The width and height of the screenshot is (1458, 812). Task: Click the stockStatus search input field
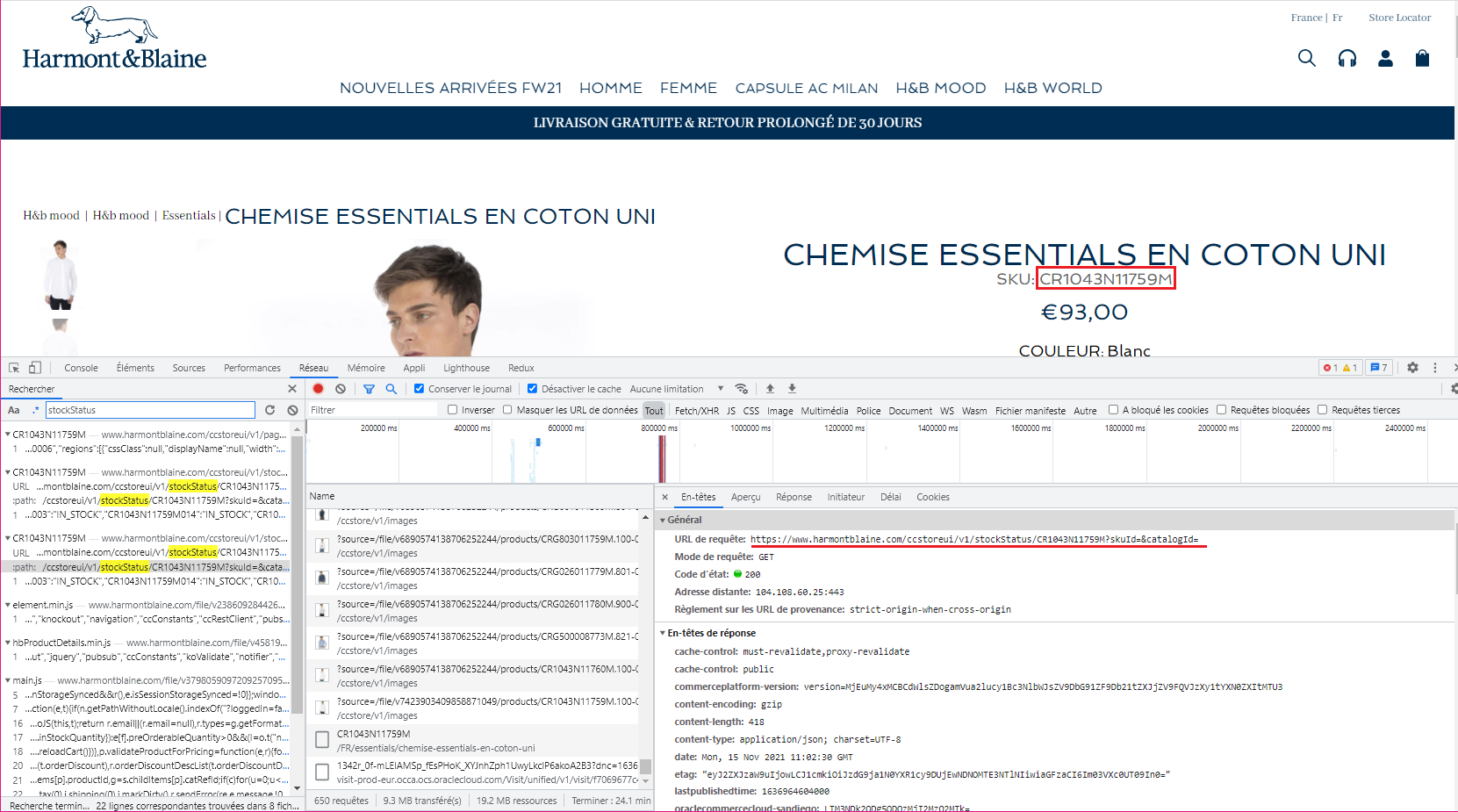[150, 410]
